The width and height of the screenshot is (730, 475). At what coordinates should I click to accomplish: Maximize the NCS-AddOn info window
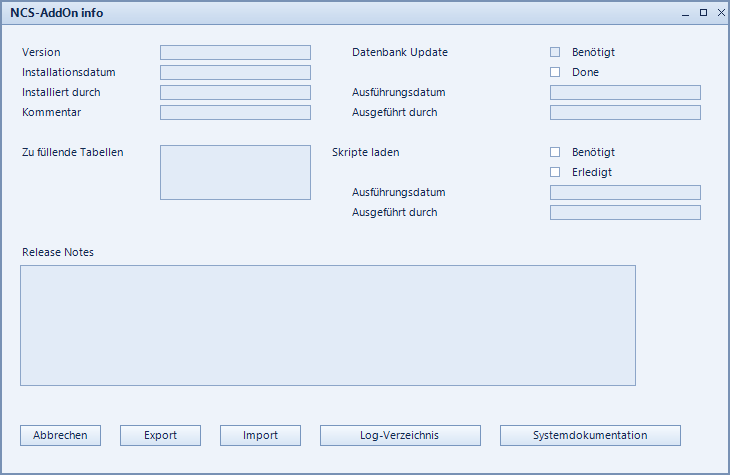pos(703,13)
